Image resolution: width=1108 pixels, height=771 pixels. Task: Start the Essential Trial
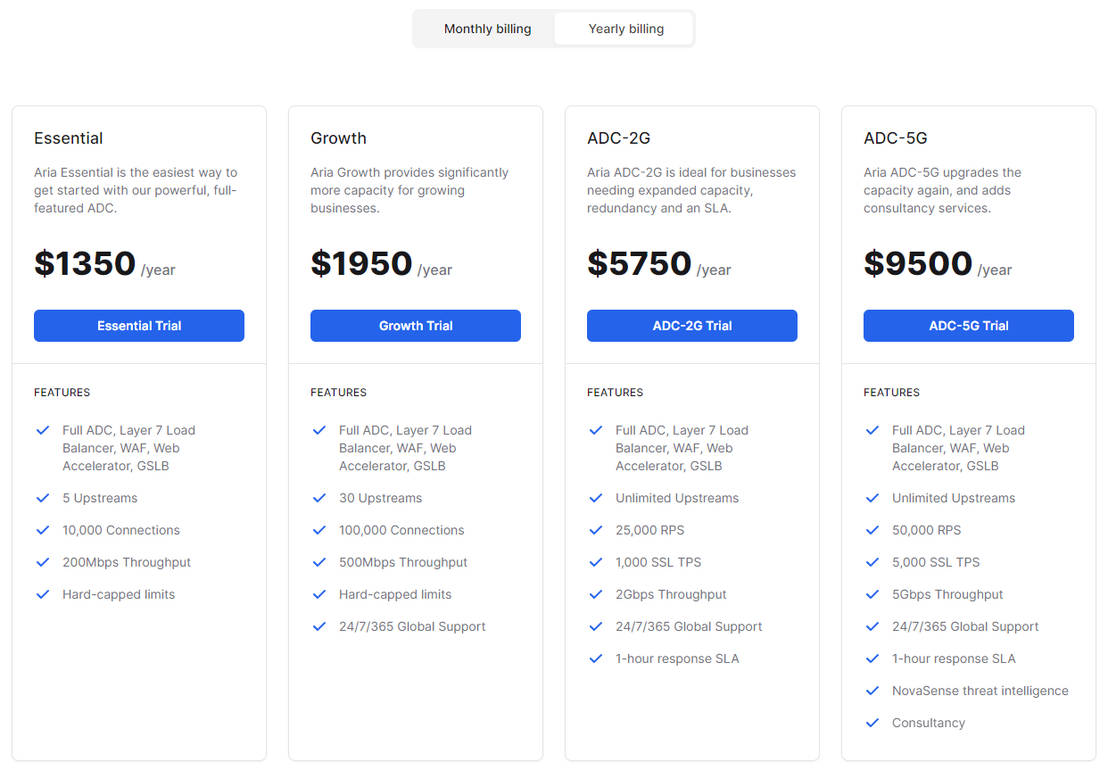tap(139, 326)
